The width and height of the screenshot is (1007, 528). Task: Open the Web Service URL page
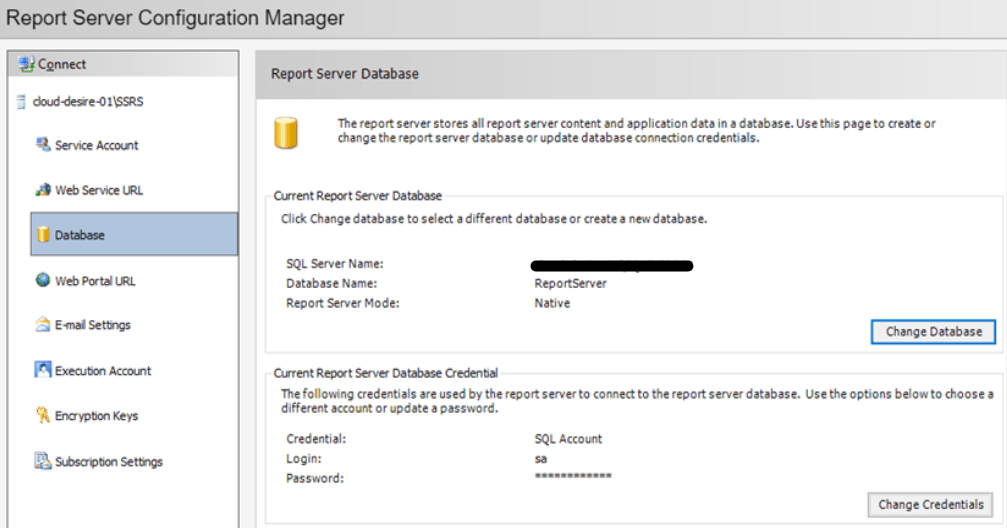(x=100, y=190)
